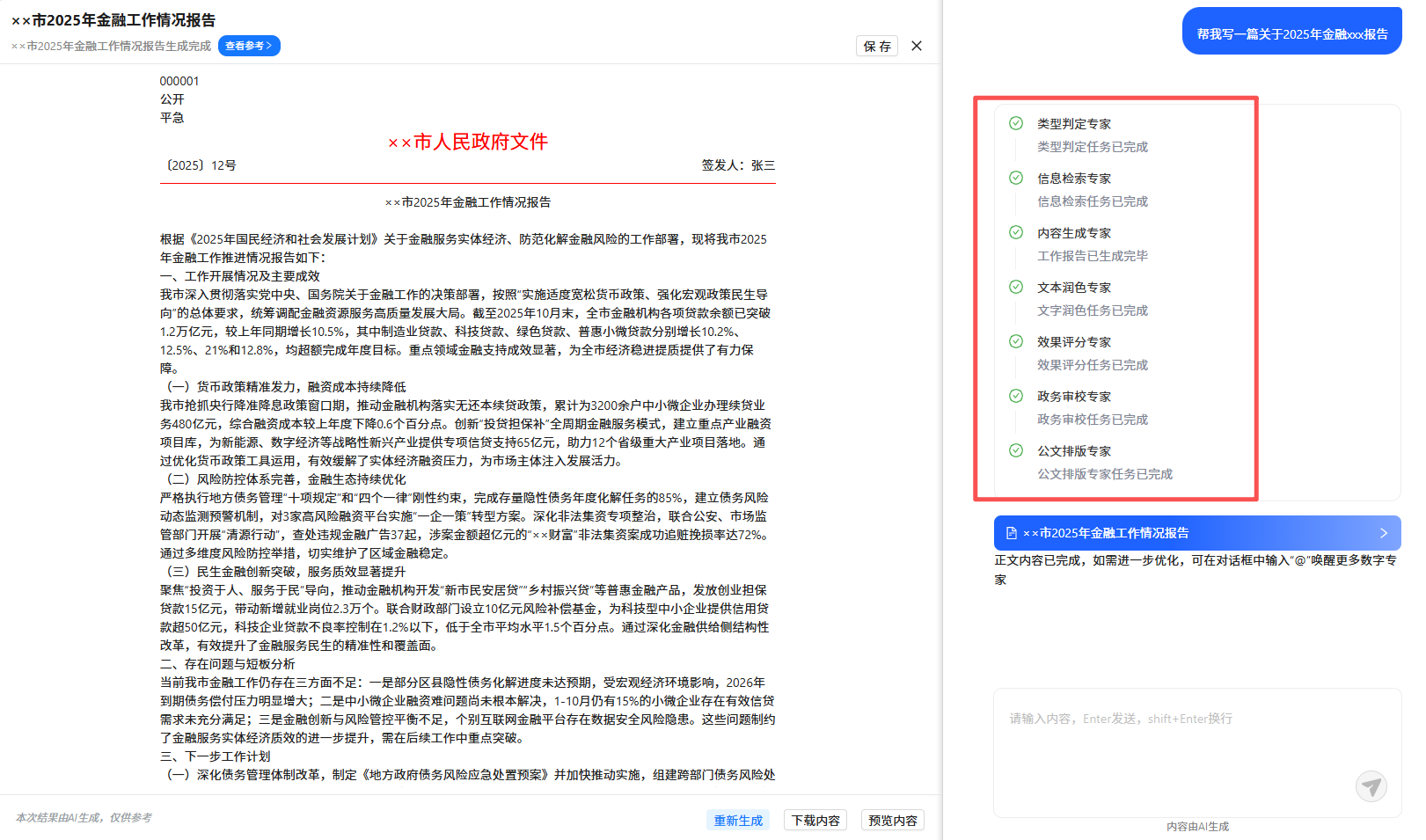1426x840 pixels.
Task: Click the checkmark icon beside 信息检索专家
Action: click(1016, 178)
